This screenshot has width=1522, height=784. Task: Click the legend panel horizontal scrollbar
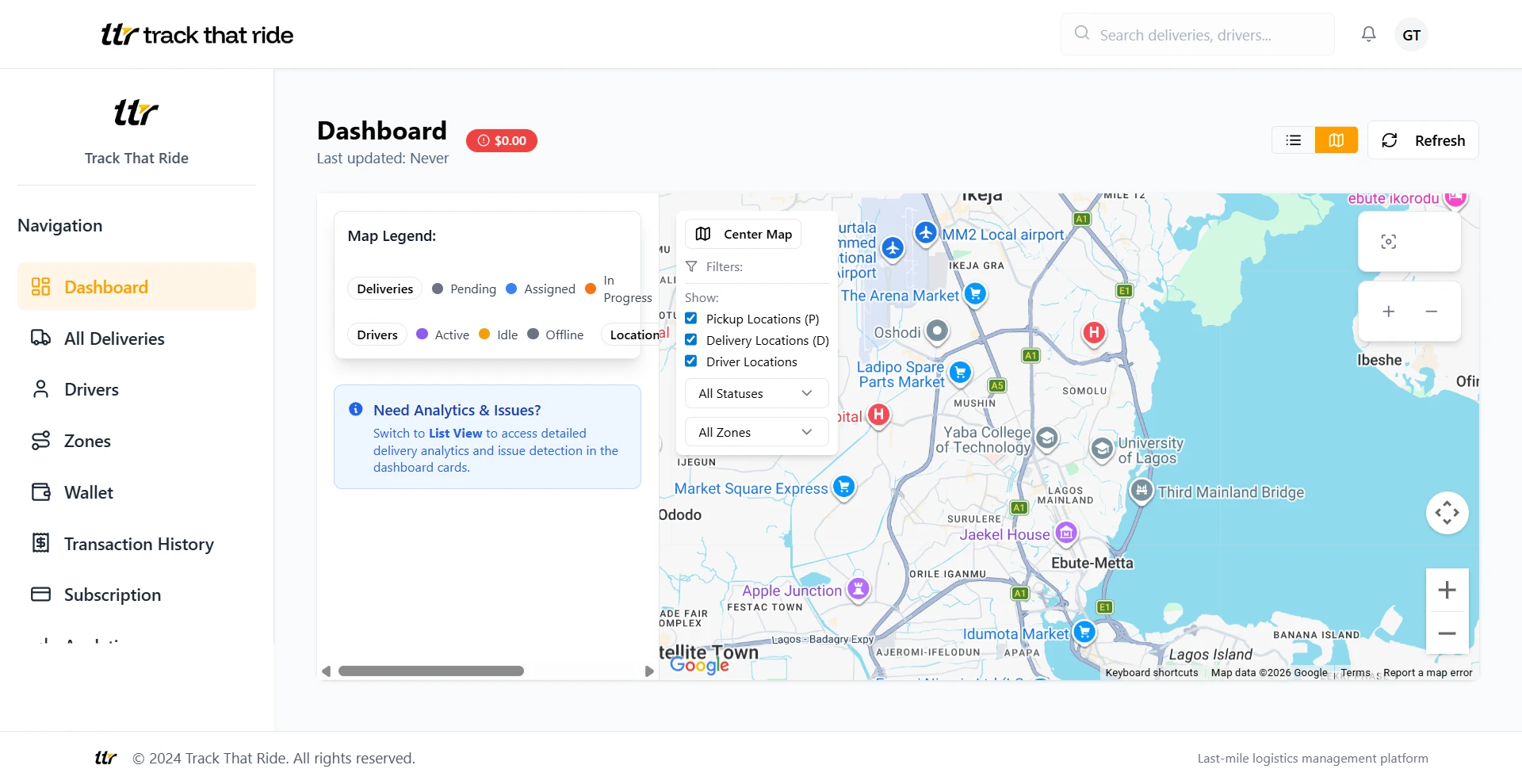(431, 671)
